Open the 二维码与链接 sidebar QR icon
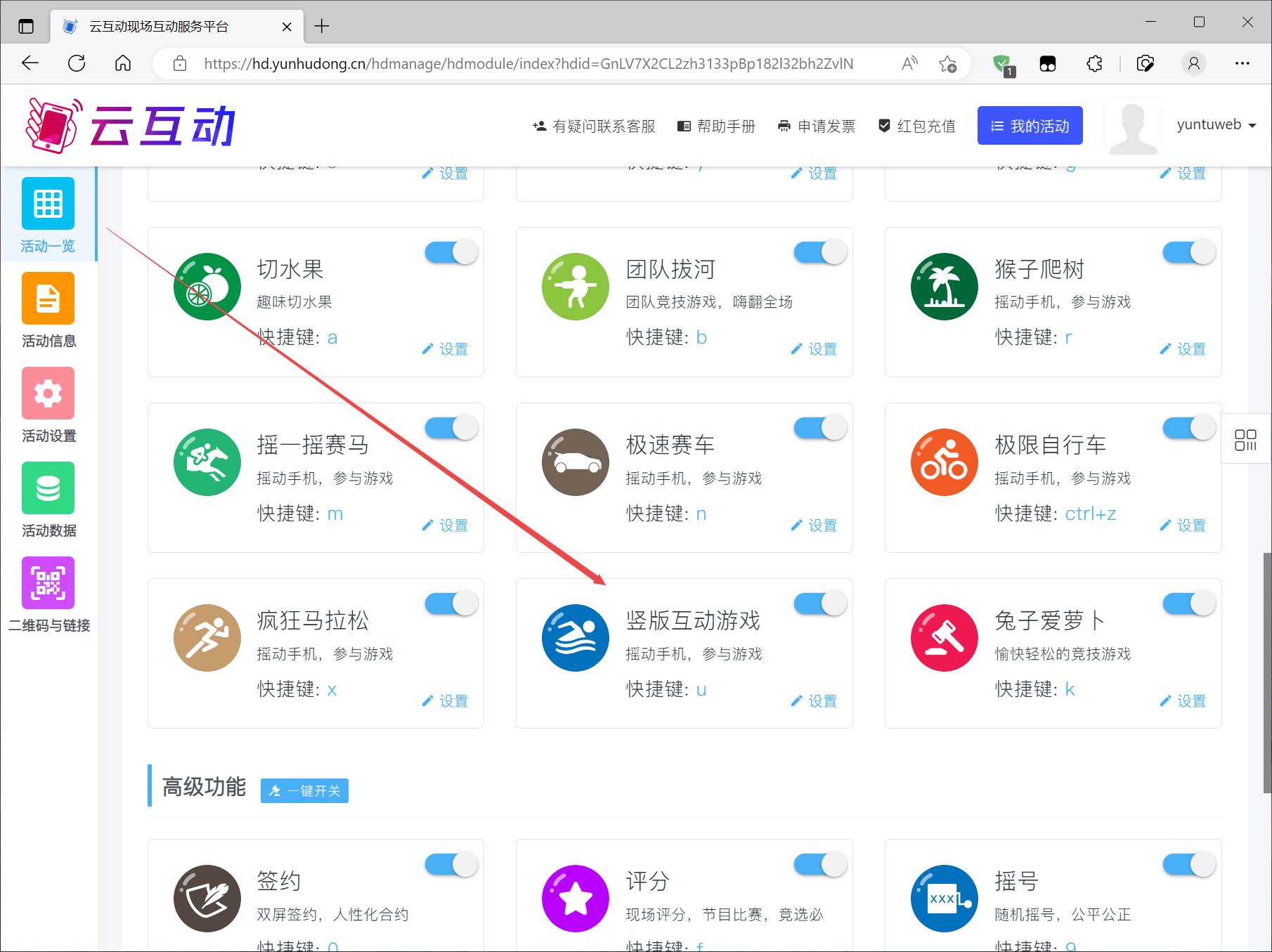1272x952 pixels. click(x=48, y=582)
